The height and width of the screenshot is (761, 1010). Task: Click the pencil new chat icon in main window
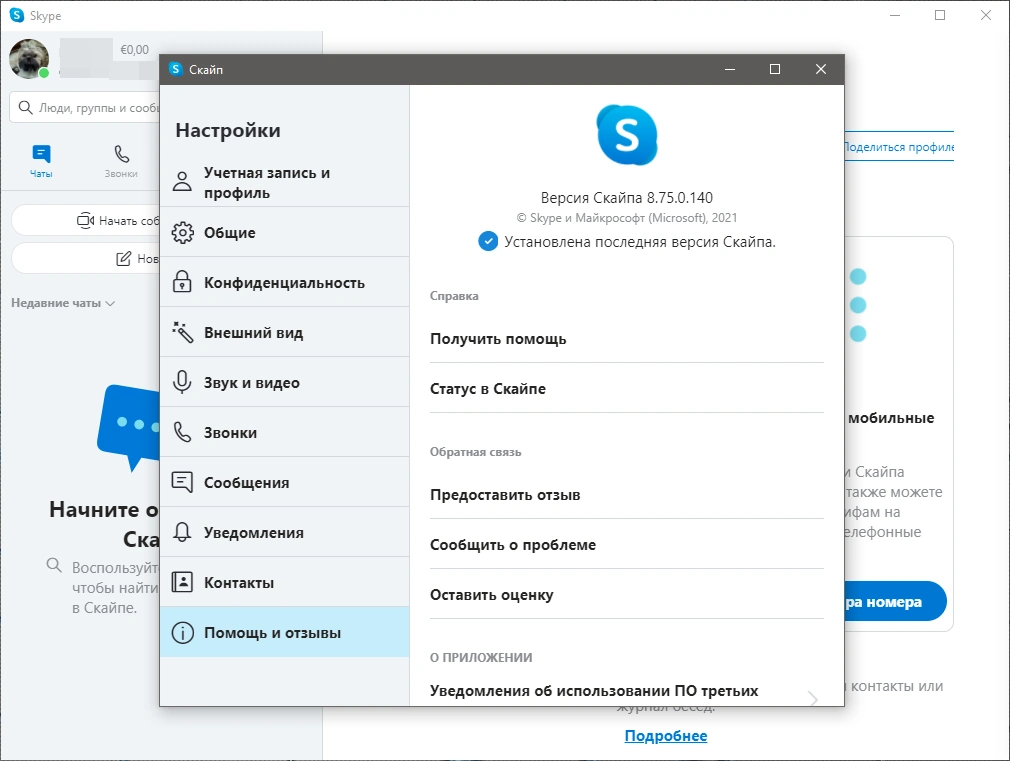pyautogui.click(x=123, y=258)
